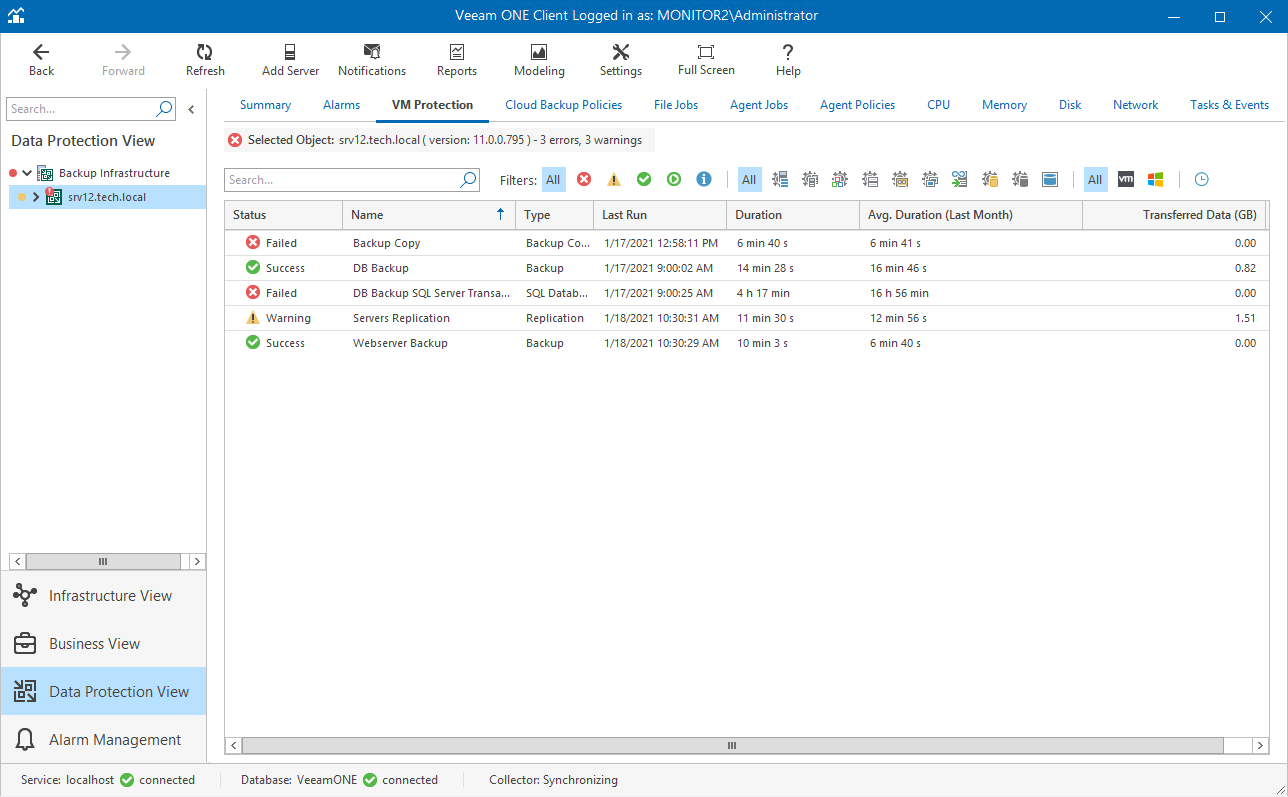The width and height of the screenshot is (1288, 797).
Task: Sort by the Type column header
Action: (x=554, y=215)
